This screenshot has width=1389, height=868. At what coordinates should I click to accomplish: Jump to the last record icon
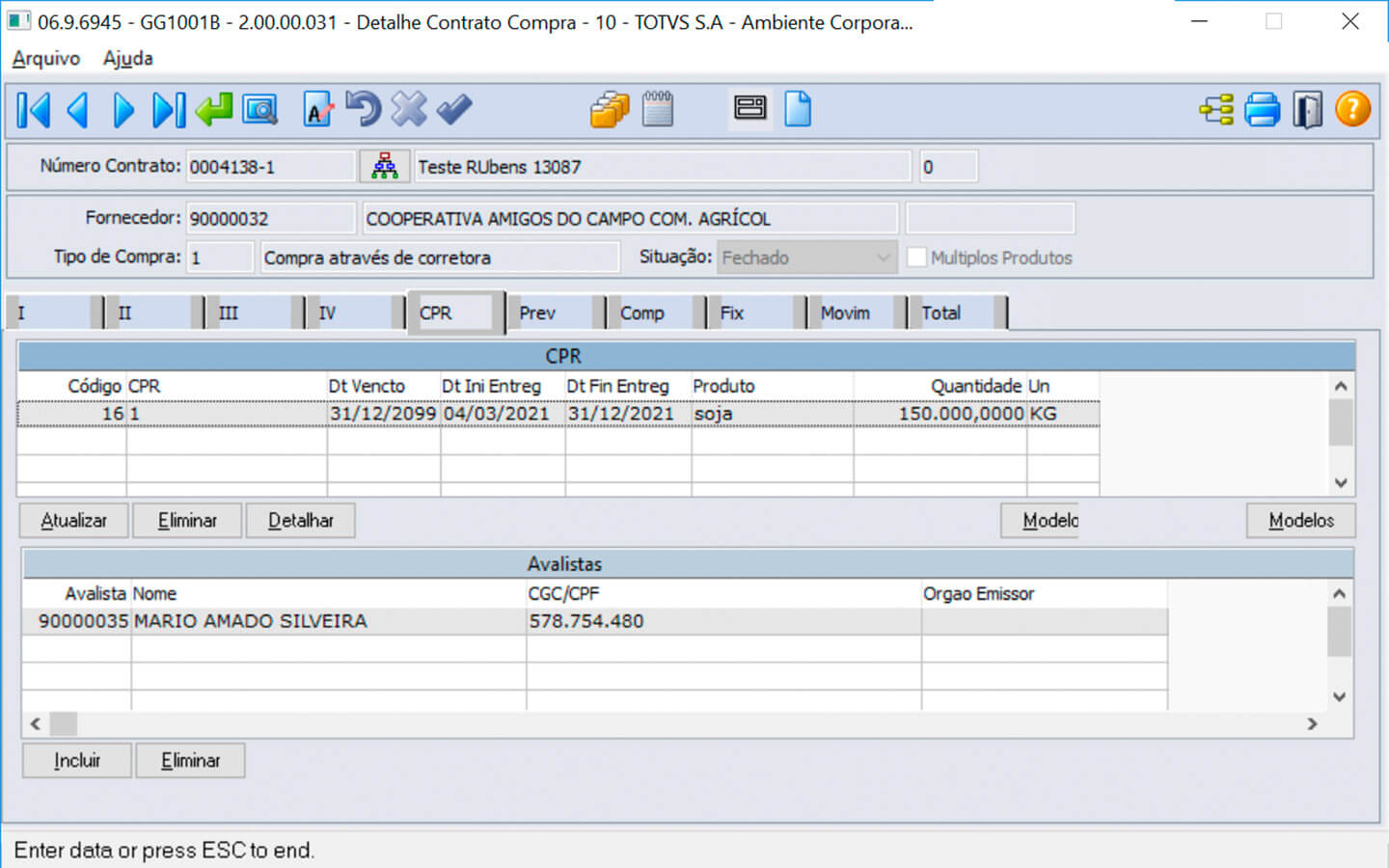tap(168, 110)
